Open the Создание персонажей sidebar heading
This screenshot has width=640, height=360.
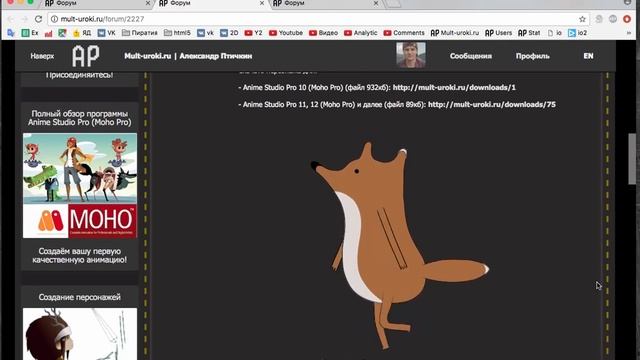point(80,297)
